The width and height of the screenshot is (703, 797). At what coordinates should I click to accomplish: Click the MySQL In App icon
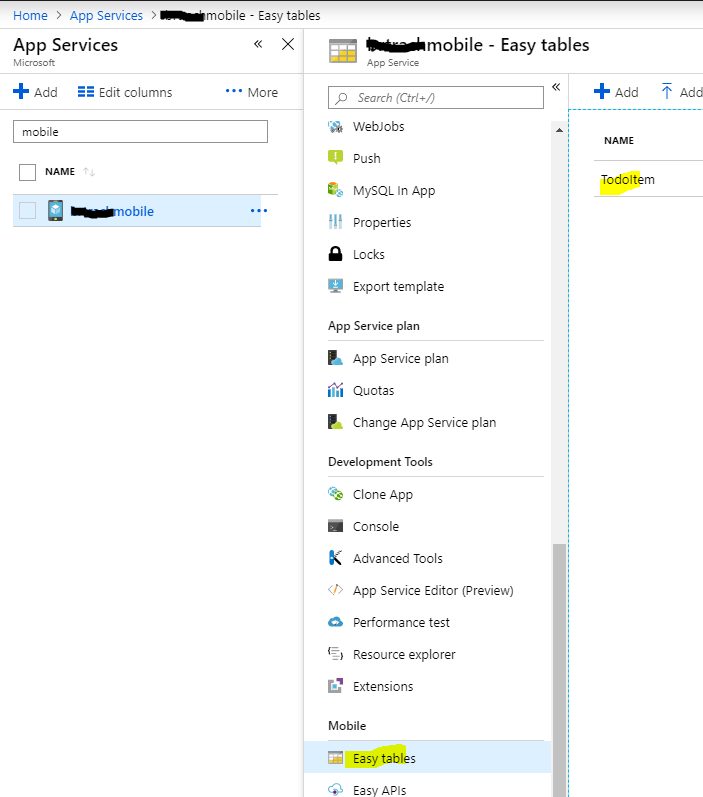point(335,190)
